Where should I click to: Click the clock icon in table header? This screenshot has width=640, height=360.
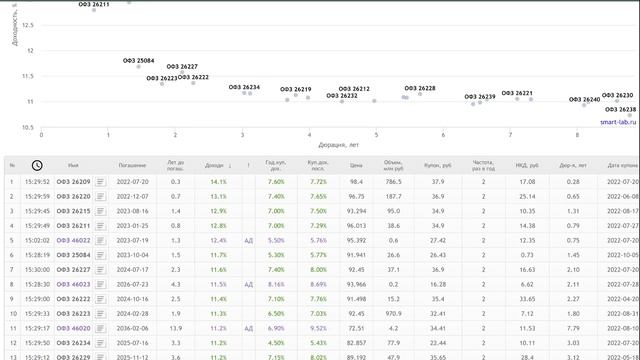pos(37,165)
